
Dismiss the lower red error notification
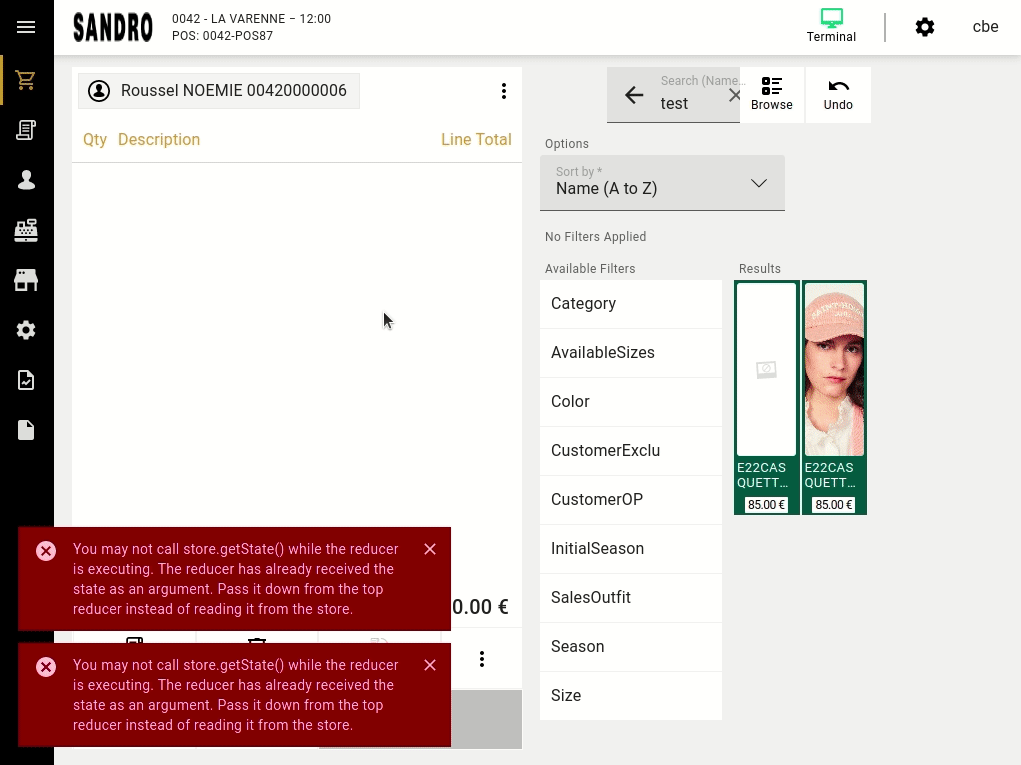tap(430, 665)
